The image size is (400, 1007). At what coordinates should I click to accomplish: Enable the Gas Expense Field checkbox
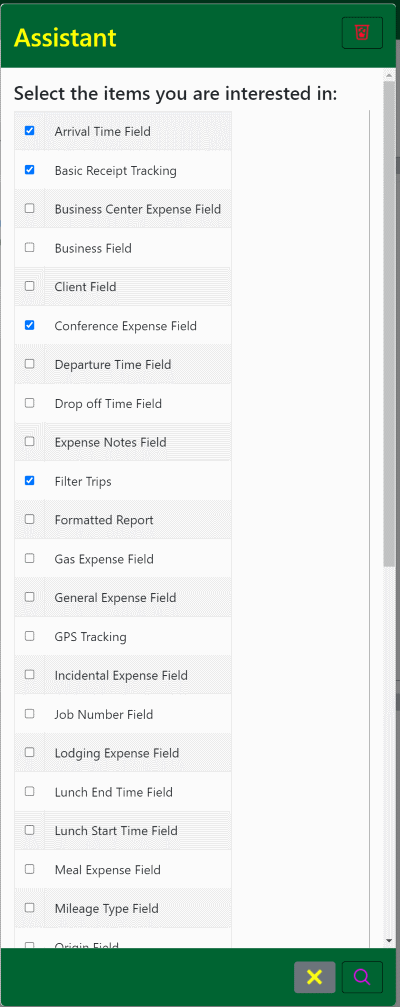pos(30,558)
